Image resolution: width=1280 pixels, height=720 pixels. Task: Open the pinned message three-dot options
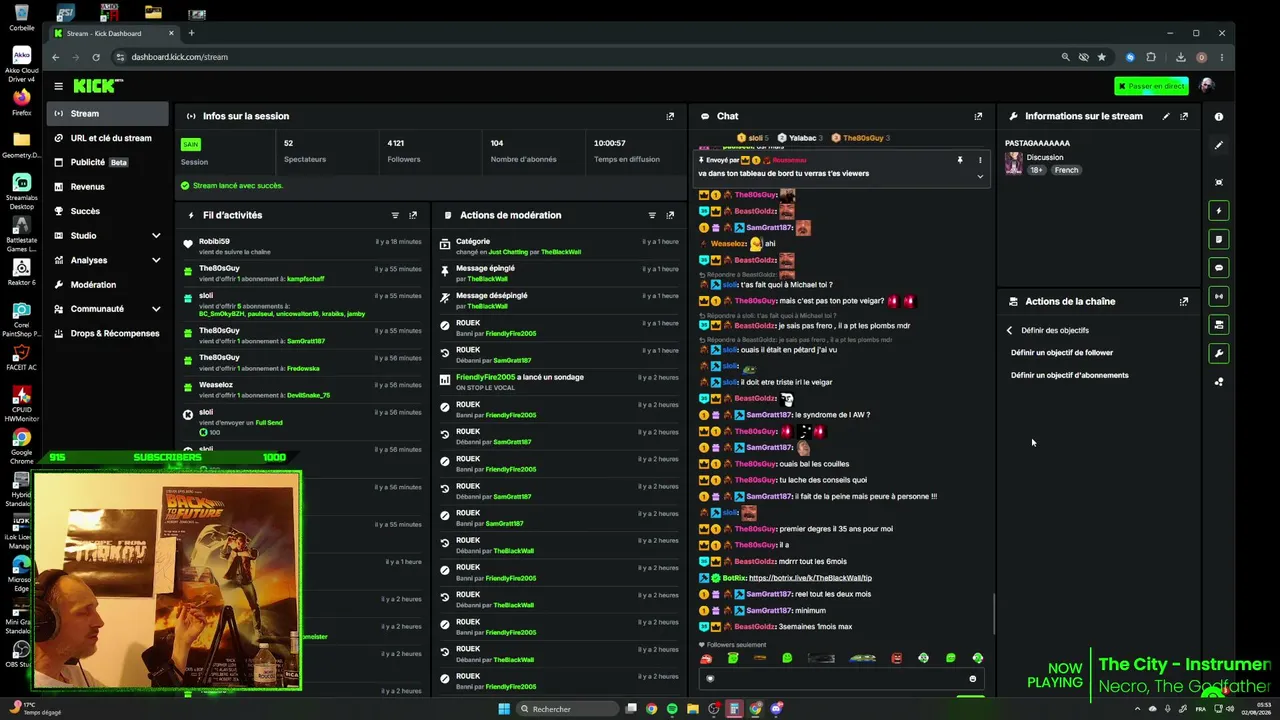click(980, 160)
